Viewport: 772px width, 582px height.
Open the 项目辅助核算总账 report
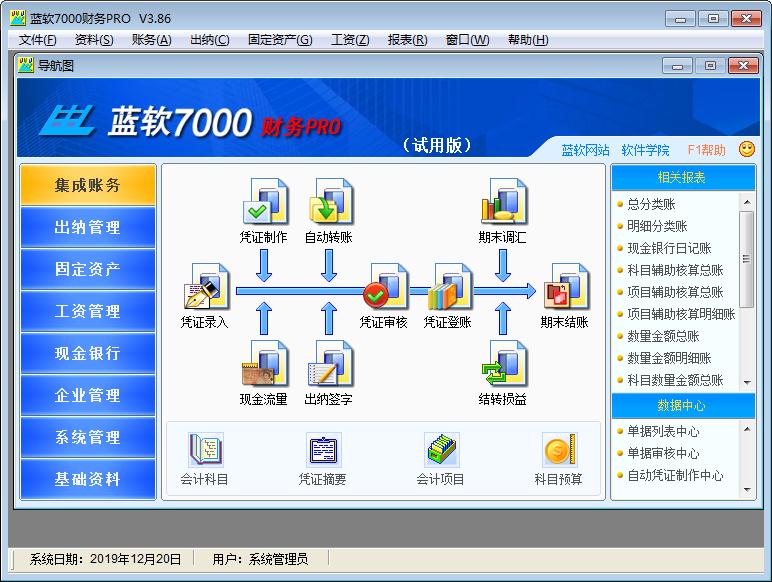[675, 292]
